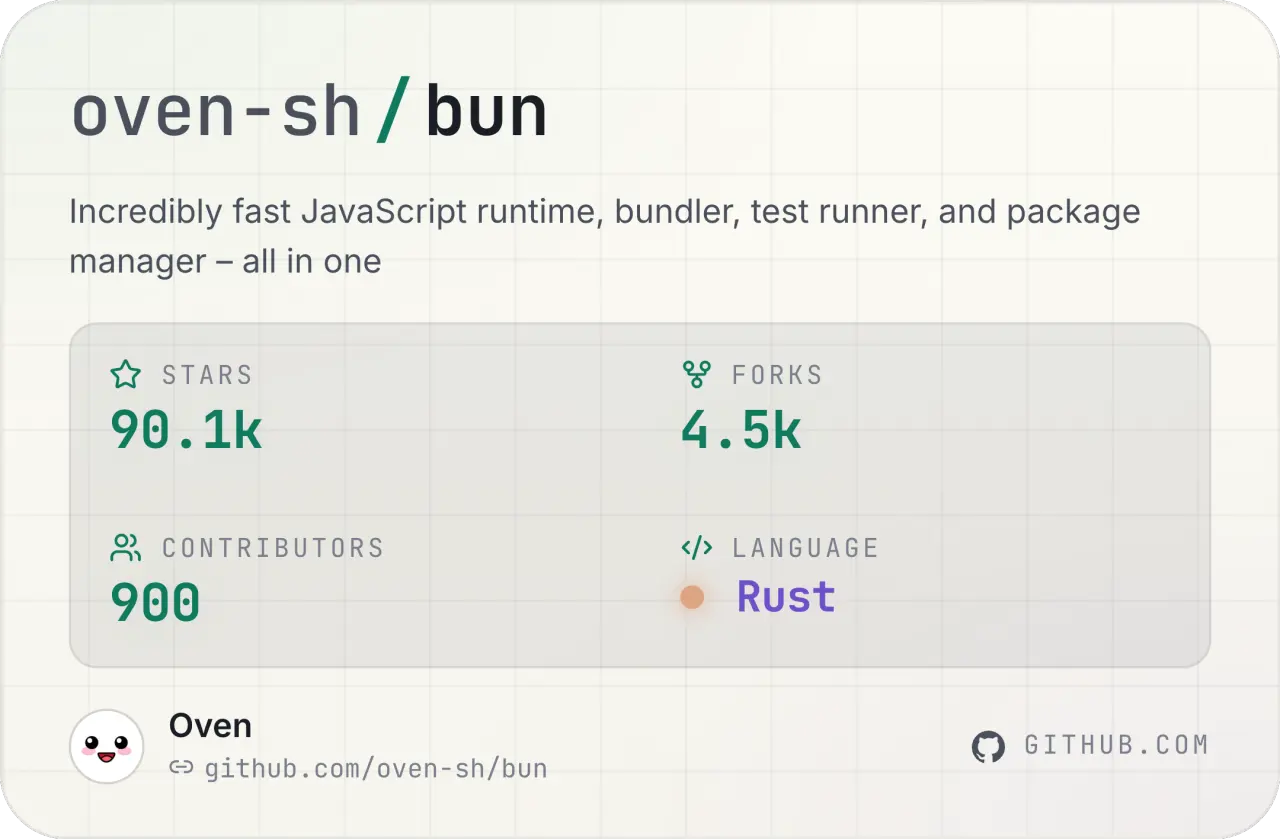This screenshot has height=839, width=1280.
Task: Click the 90.1k stars count
Action: [x=186, y=430]
